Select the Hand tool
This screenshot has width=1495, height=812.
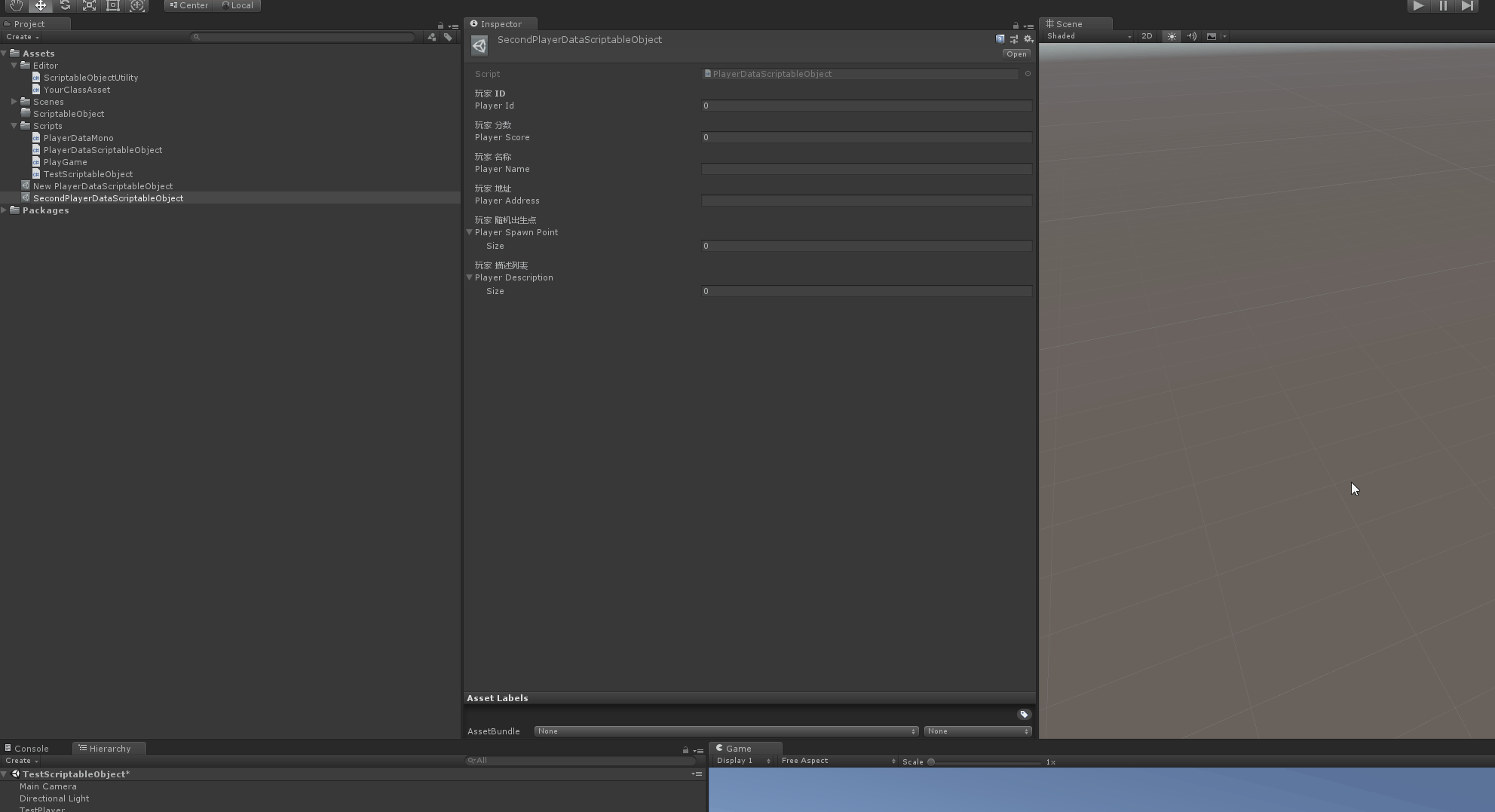pos(15,6)
